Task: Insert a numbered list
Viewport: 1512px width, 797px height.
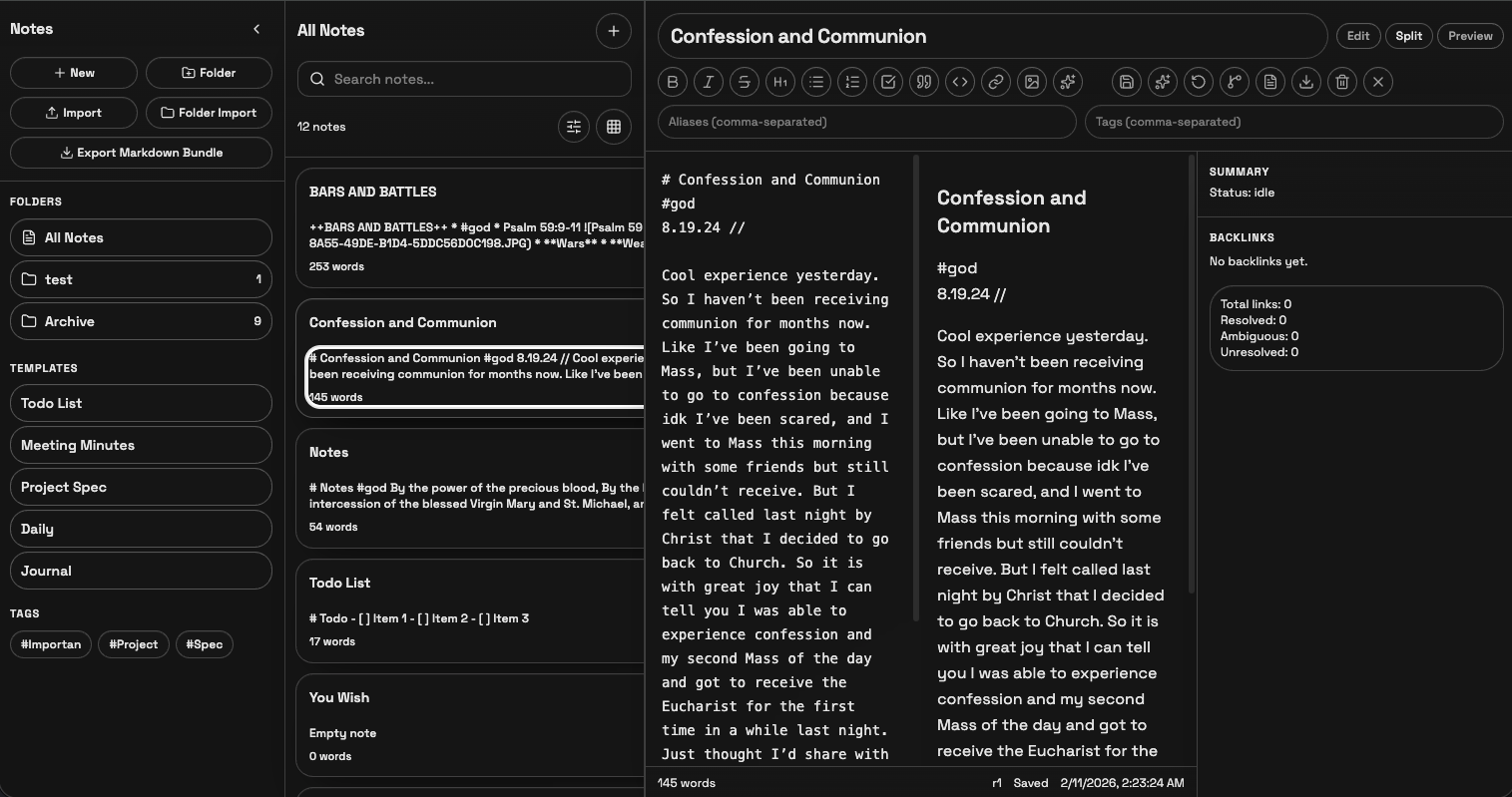Action: (x=852, y=82)
